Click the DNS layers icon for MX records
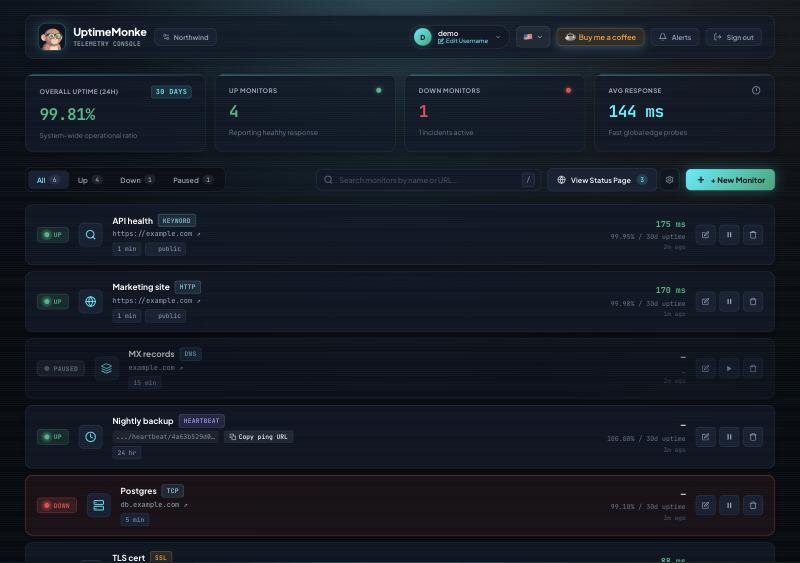 (x=107, y=368)
